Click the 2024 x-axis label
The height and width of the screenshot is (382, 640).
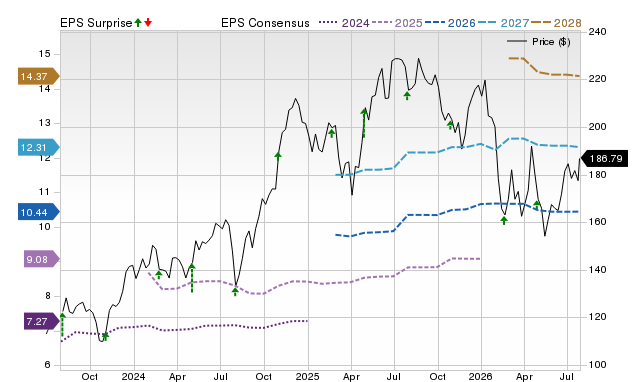click(x=133, y=376)
